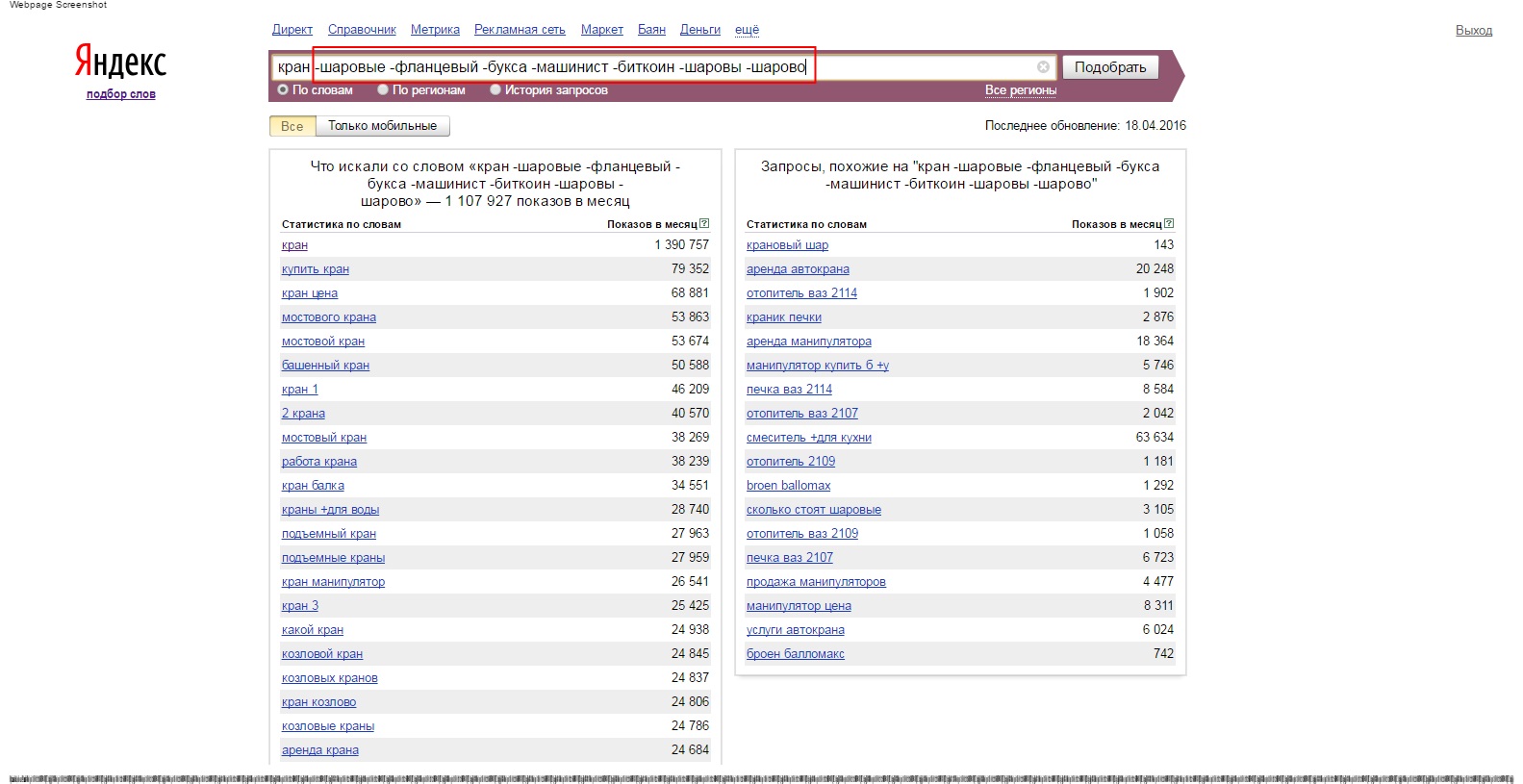1523x784 pixels.
Task: Open the 'кран козлово' keyword link
Action: coord(318,702)
